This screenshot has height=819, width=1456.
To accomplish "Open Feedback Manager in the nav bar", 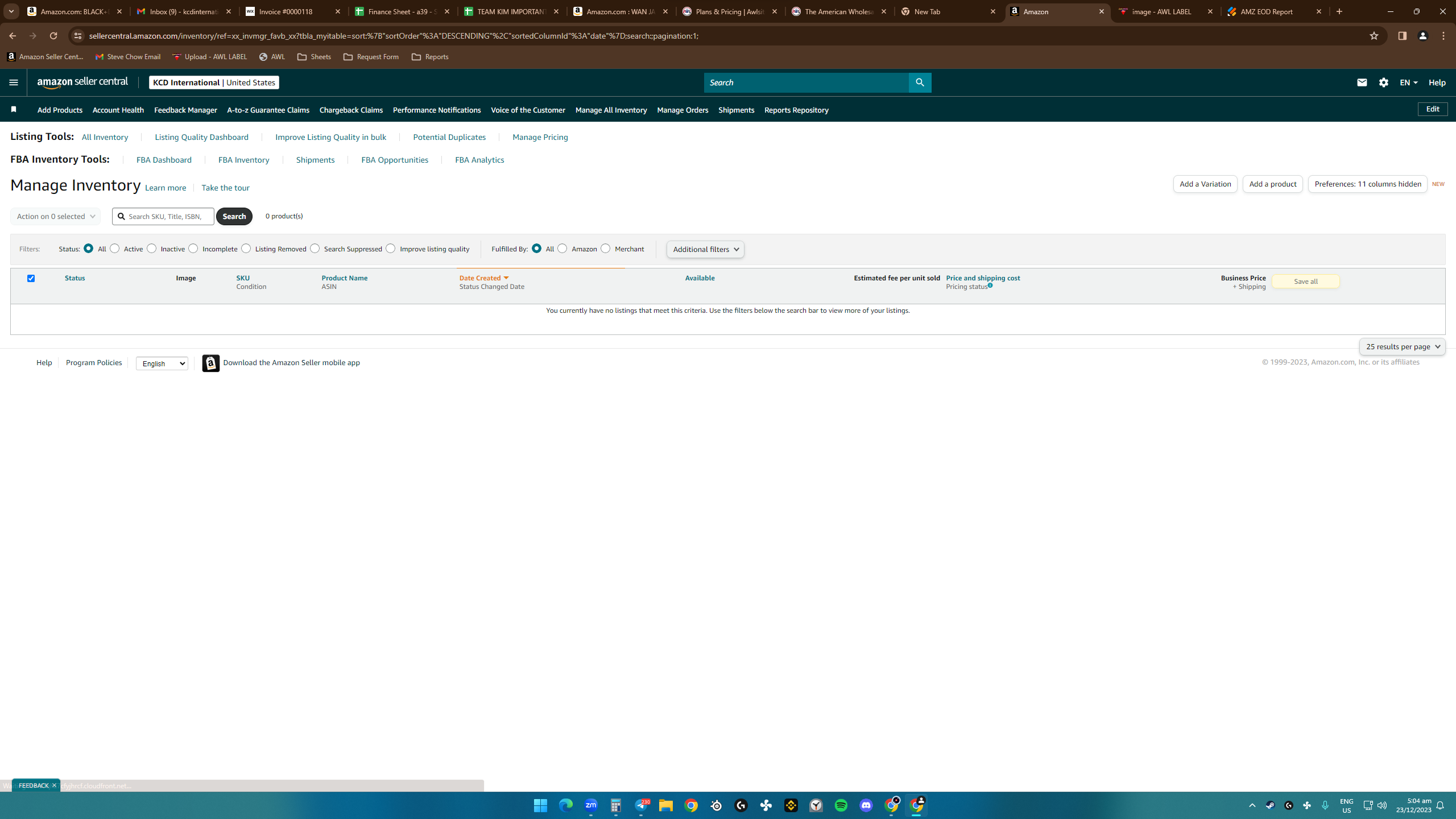I will point(185,110).
